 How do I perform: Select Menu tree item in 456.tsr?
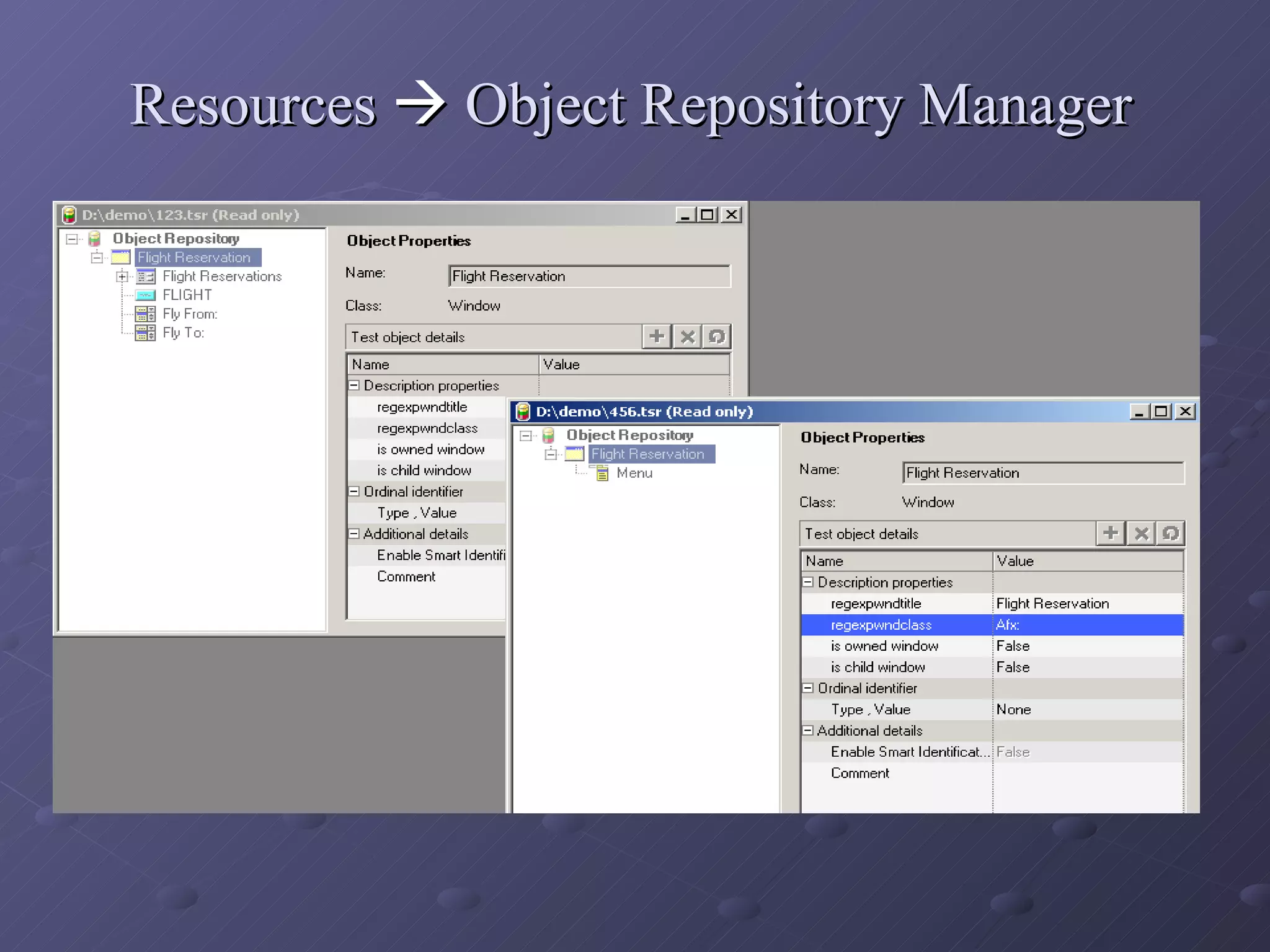pyautogui.click(x=634, y=474)
